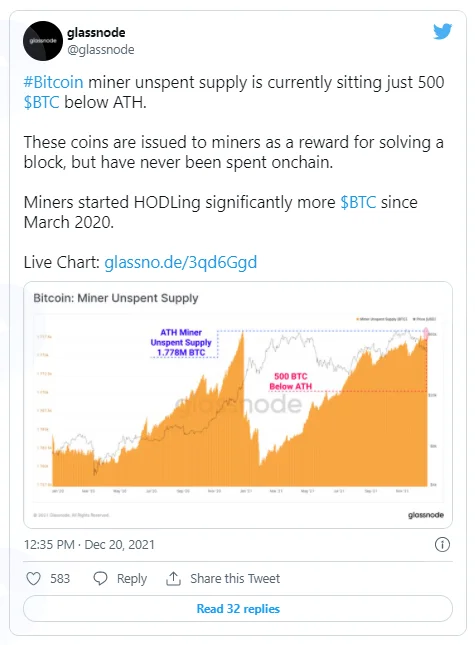This screenshot has width=475, height=645.
Task: Open the glassnode profile avatar
Action: [43, 41]
